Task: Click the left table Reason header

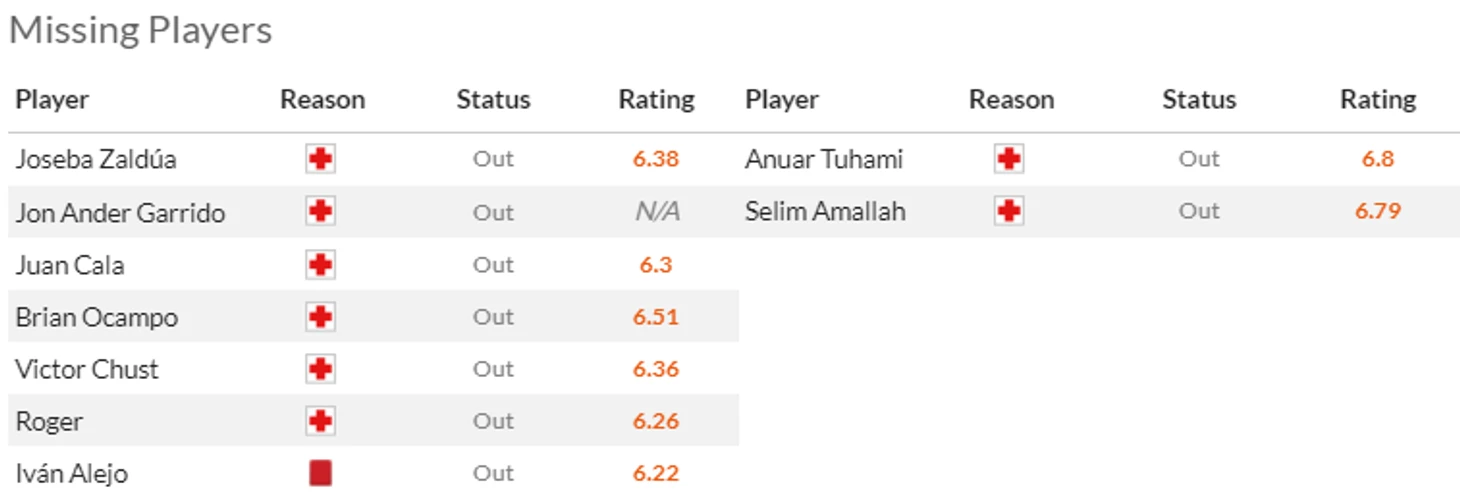Action: (x=322, y=100)
